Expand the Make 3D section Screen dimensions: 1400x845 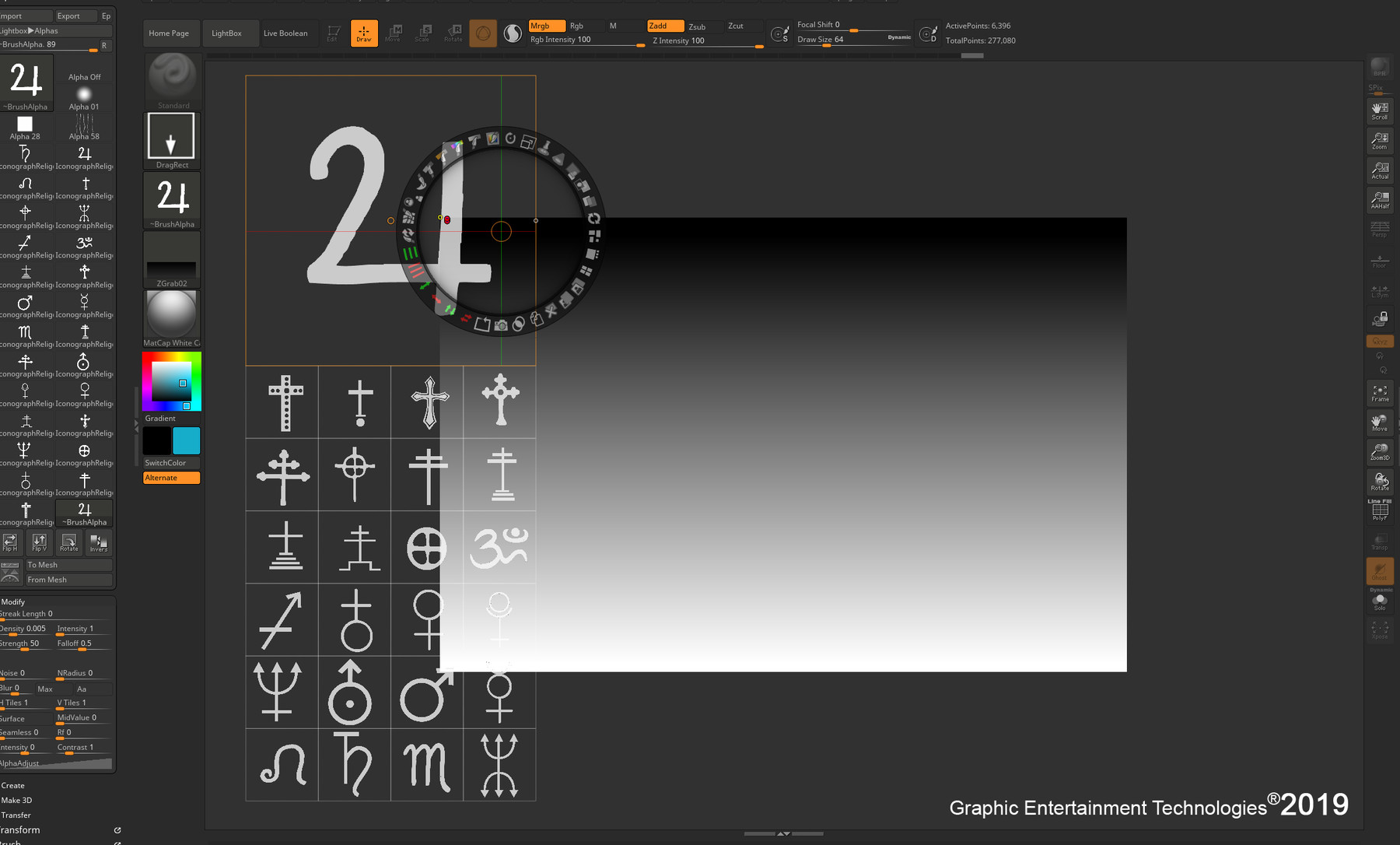pos(16,800)
